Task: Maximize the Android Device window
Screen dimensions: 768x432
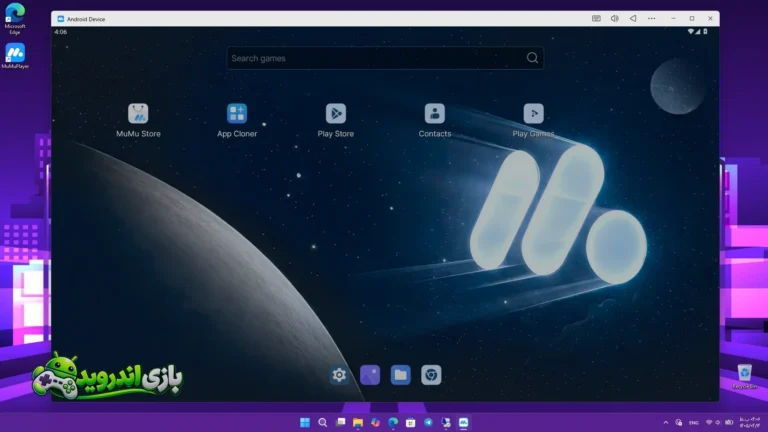Action: click(692, 19)
